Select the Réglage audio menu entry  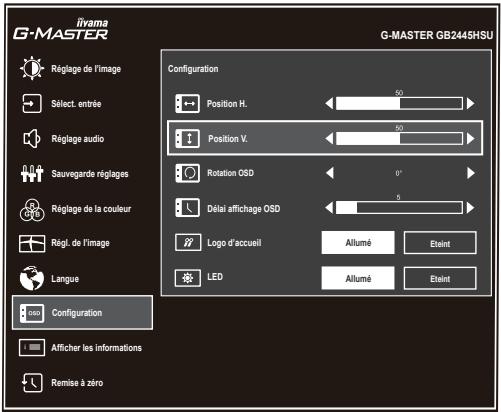tap(78, 139)
